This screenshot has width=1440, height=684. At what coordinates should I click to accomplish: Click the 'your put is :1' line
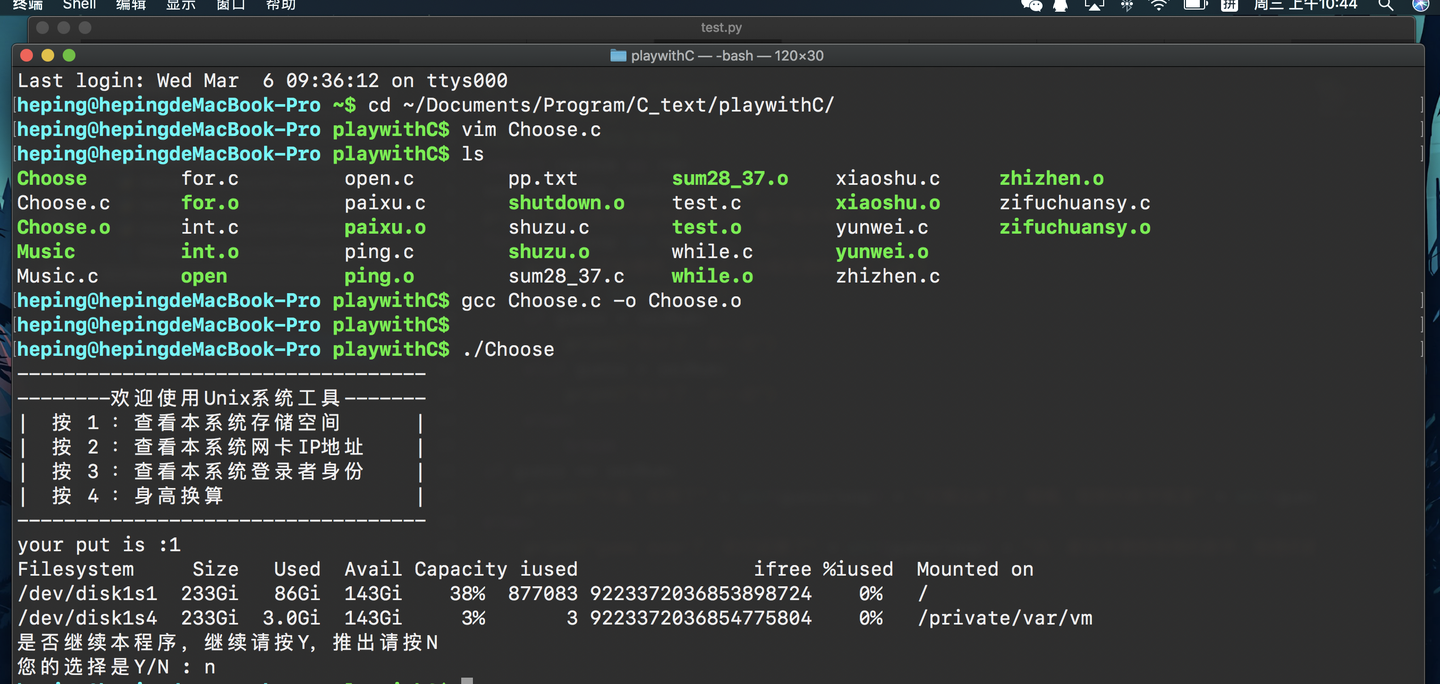point(99,546)
